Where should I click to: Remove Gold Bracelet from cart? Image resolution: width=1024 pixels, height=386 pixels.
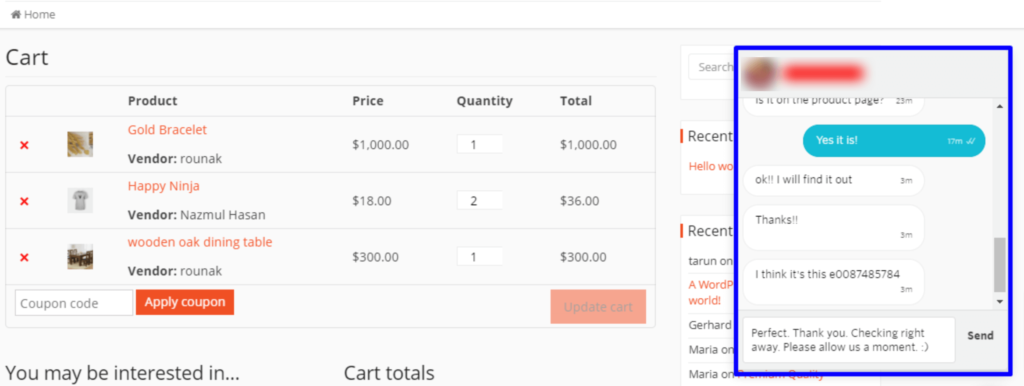pos(24,145)
